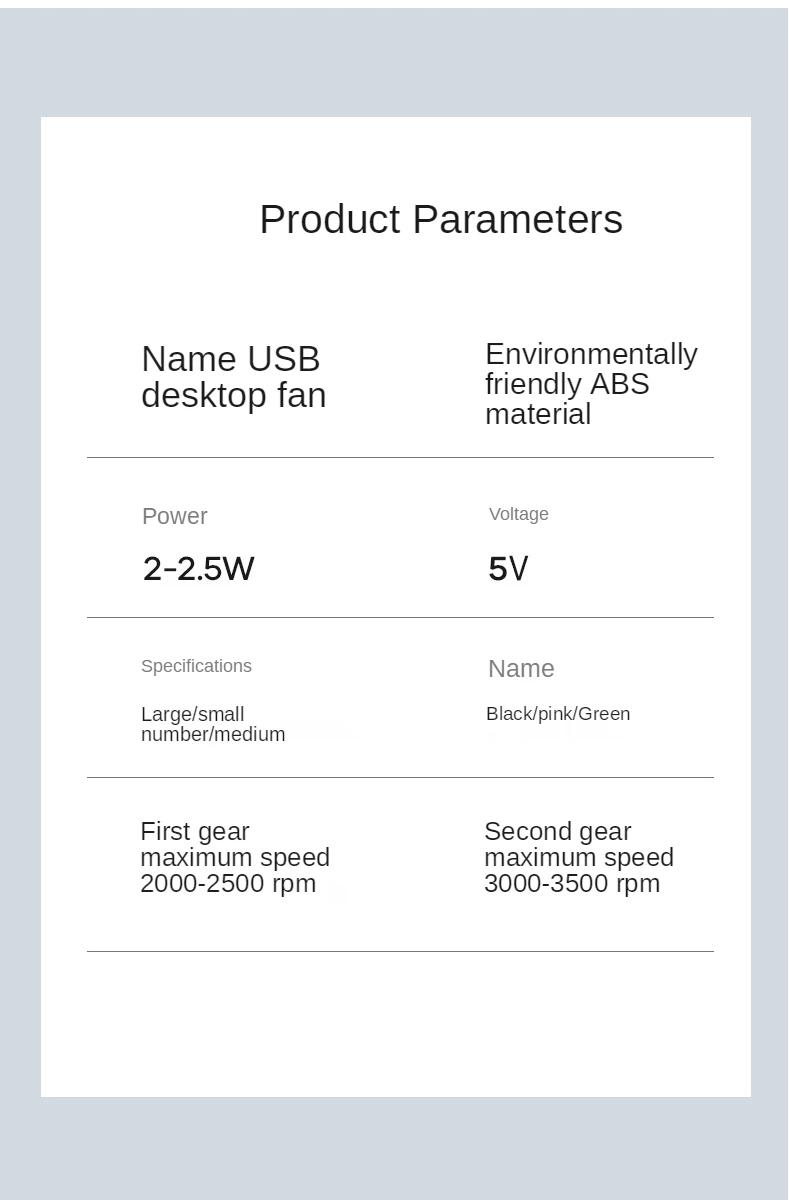The height and width of the screenshot is (1200, 789).
Task: Click the gray Name label above colors
Action: [x=520, y=668]
